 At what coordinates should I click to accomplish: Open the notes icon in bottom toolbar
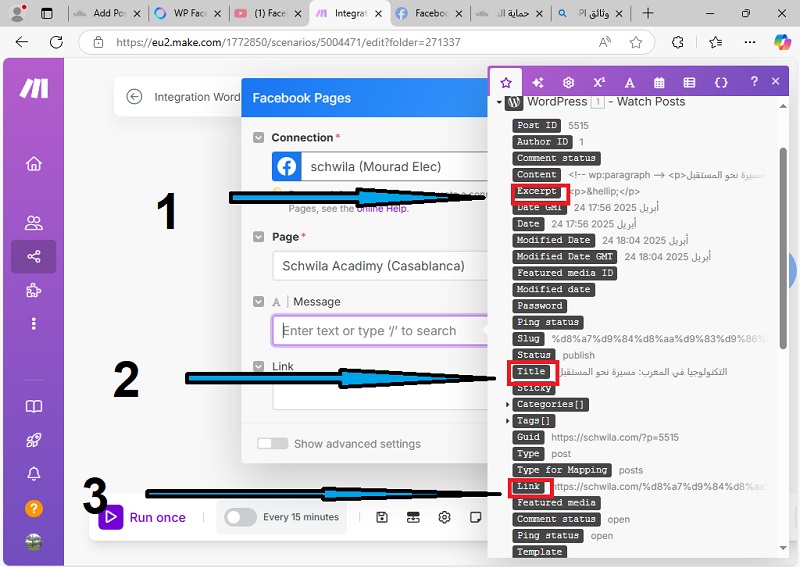(475, 517)
